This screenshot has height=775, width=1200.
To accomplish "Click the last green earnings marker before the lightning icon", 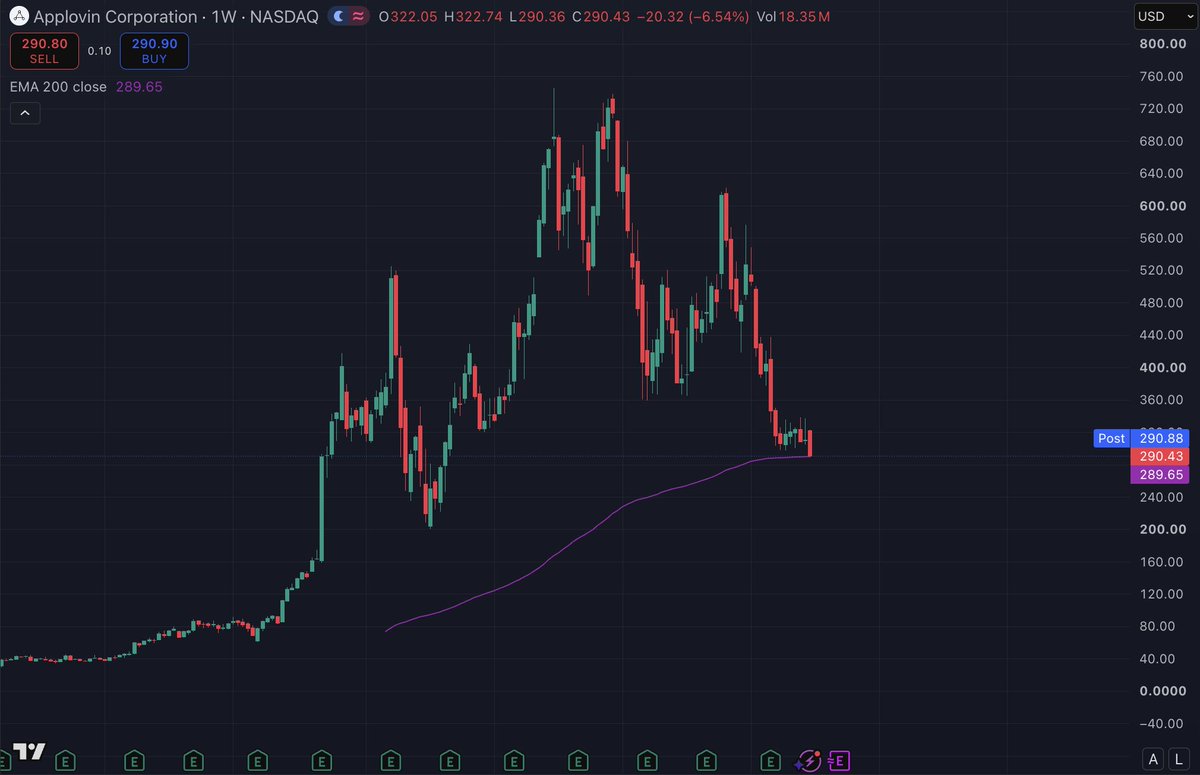I will [771, 761].
